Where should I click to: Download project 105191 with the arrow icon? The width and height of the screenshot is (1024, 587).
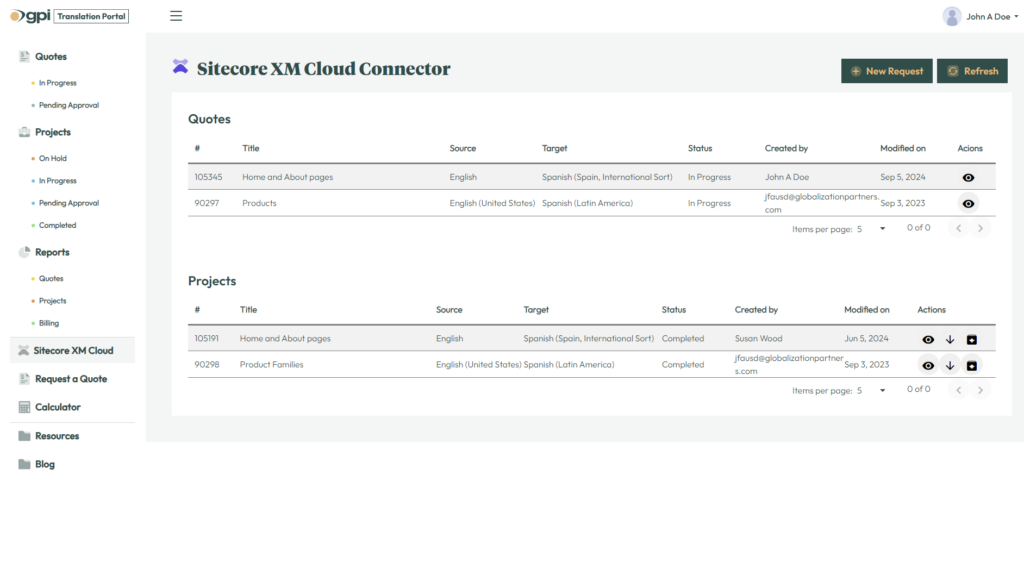(x=950, y=340)
